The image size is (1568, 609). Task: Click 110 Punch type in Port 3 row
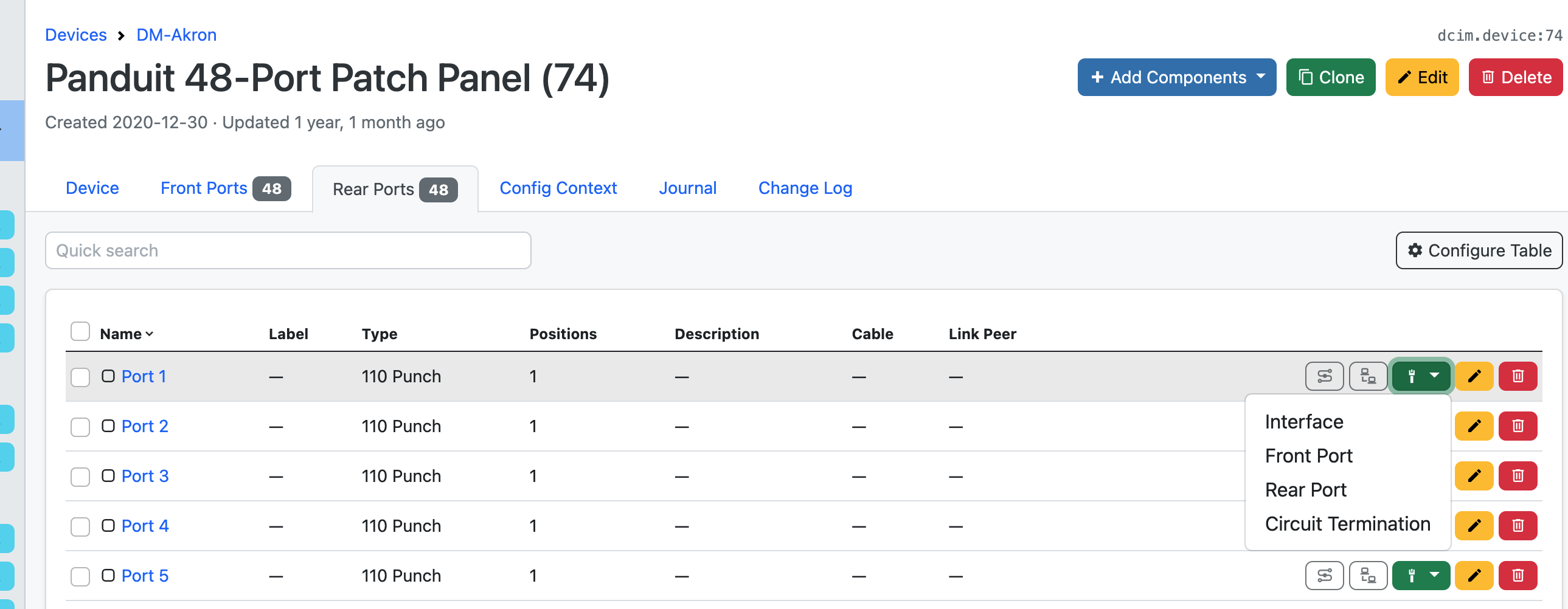tap(401, 477)
